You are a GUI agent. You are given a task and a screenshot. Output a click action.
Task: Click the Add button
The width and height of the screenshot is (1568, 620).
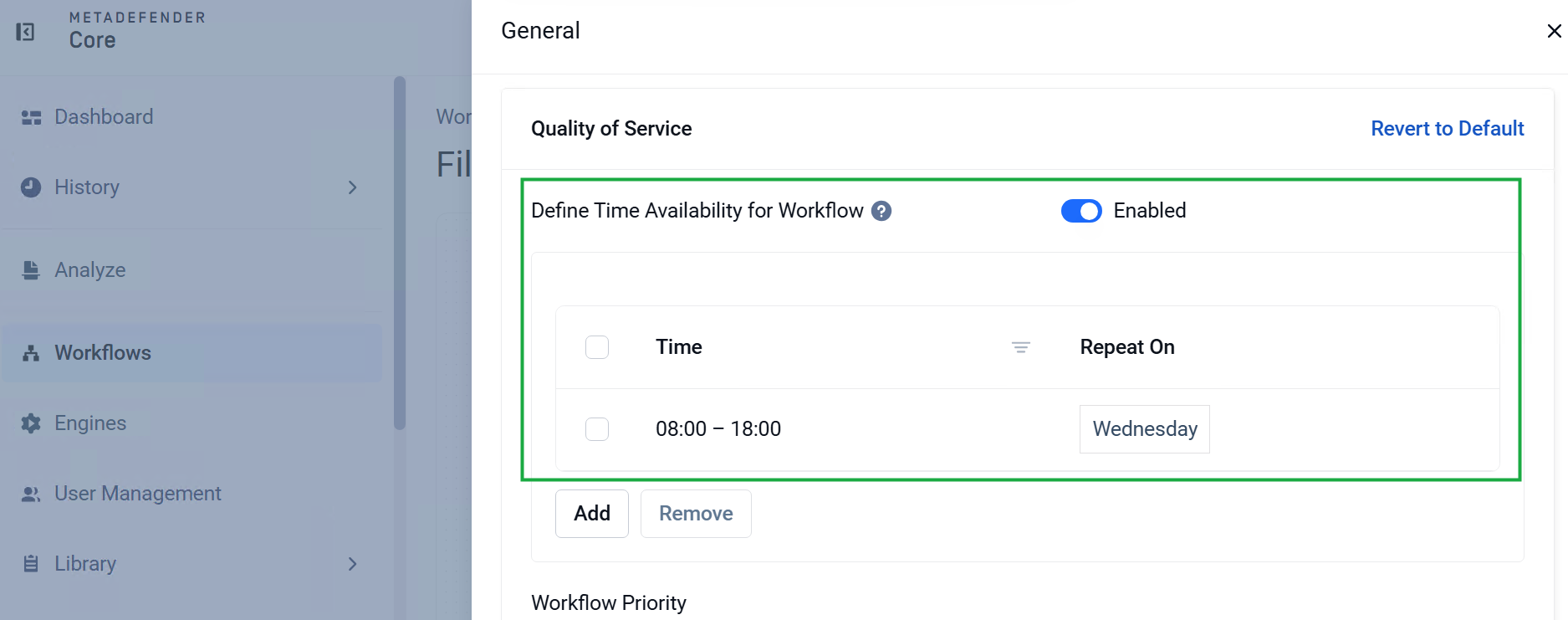[592, 514]
